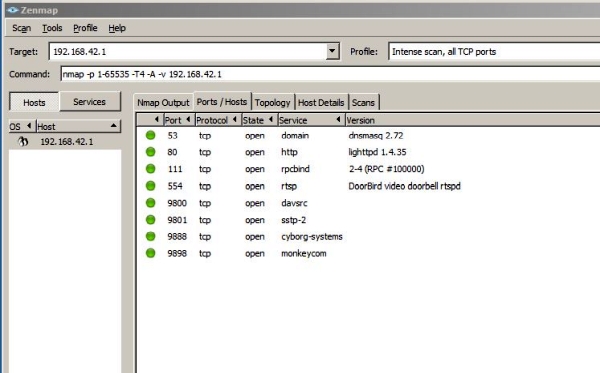The width and height of the screenshot is (600, 373).
Task: Switch to the Topology tab
Action: click(x=272, y=103)
